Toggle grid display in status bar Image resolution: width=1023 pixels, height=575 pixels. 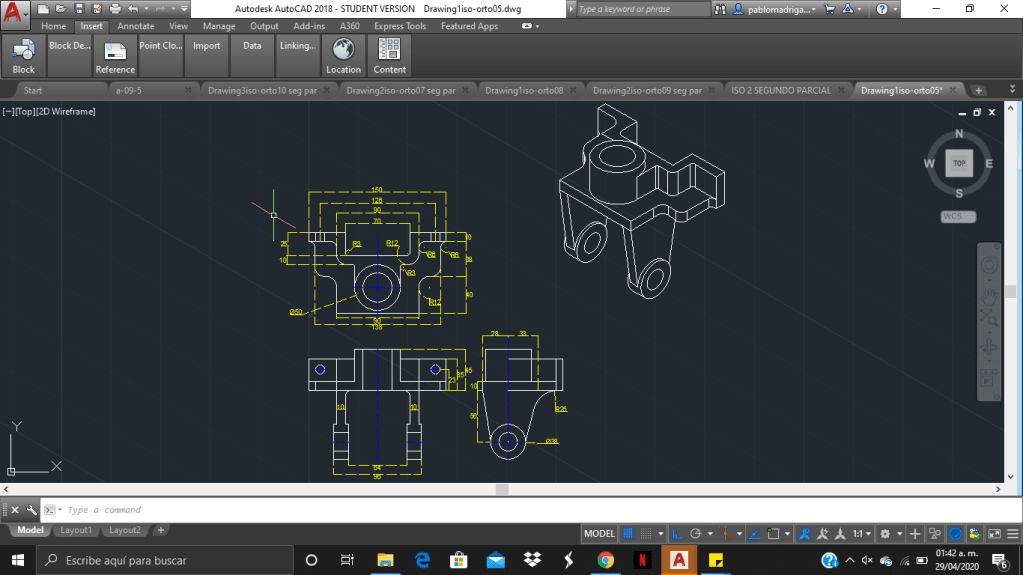point(629,534)
